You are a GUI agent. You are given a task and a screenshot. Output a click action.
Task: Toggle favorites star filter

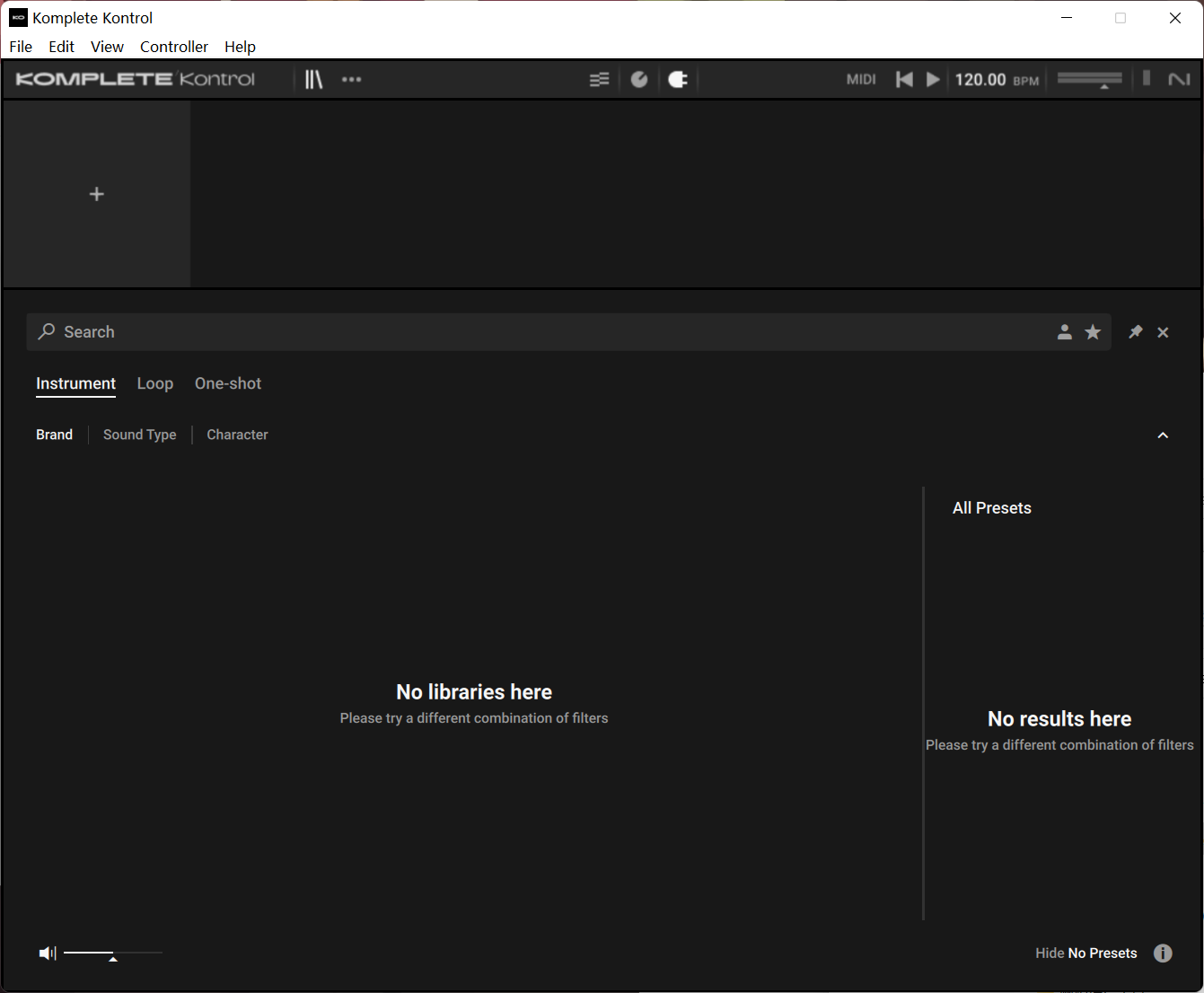coord(1093,332)
